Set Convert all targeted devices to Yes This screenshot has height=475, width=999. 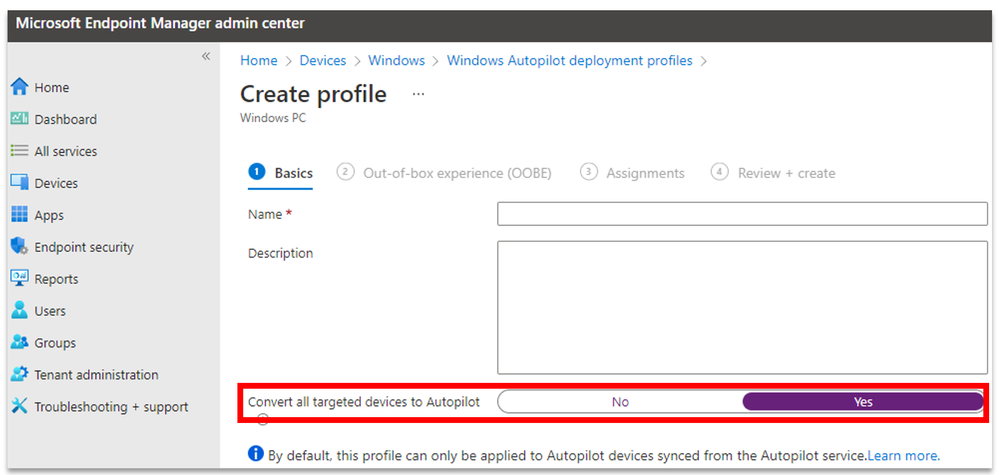pyautogui.click(x=863, y=402)
